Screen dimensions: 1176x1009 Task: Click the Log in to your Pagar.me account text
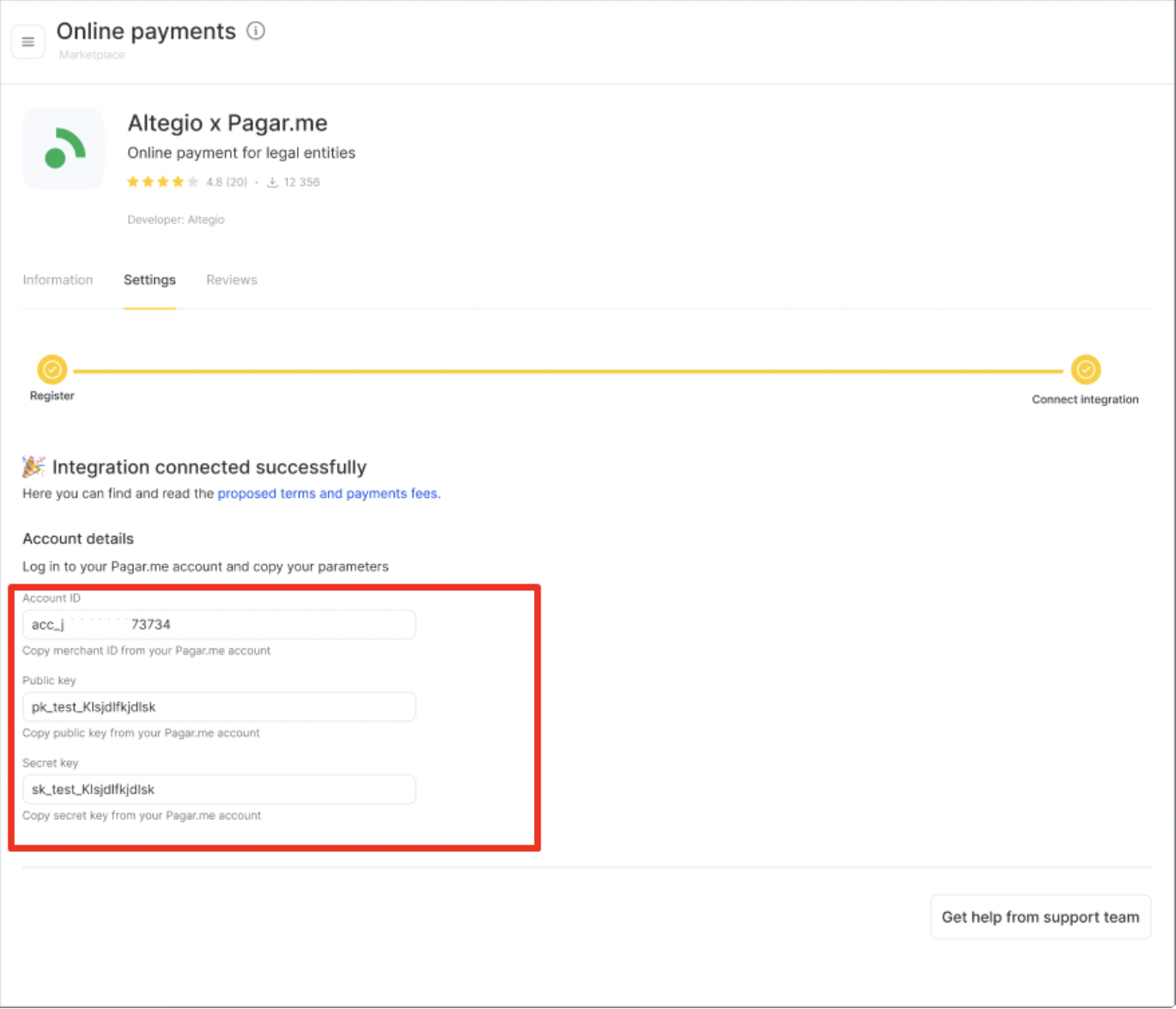coord(205,566)
